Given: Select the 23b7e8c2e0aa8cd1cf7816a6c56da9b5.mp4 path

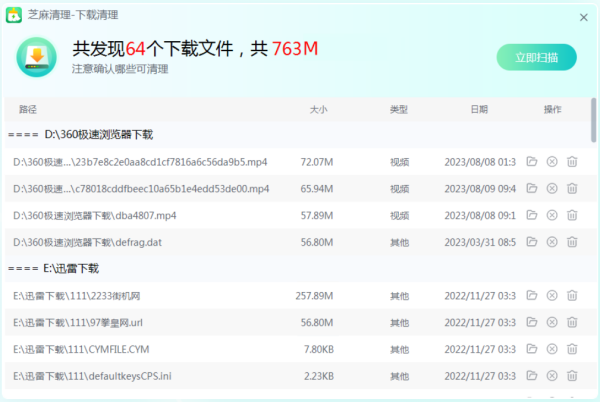Looking at the screenshot, I should coord(140,162).
